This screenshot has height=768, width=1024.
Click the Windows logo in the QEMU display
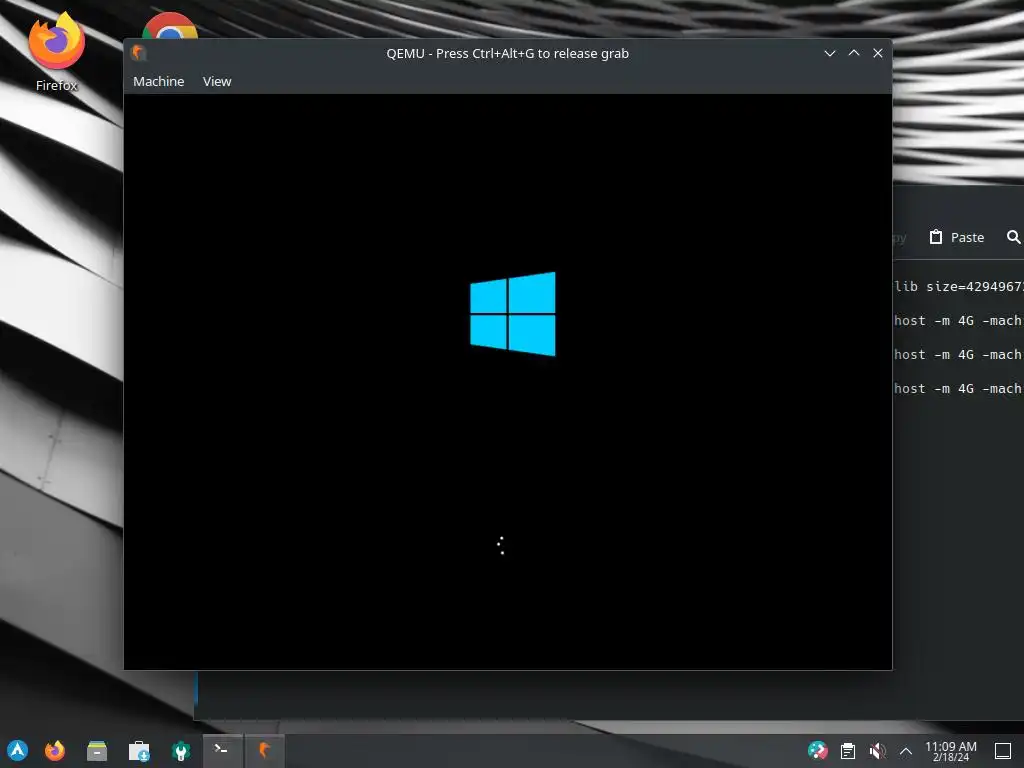coord(513,314)
